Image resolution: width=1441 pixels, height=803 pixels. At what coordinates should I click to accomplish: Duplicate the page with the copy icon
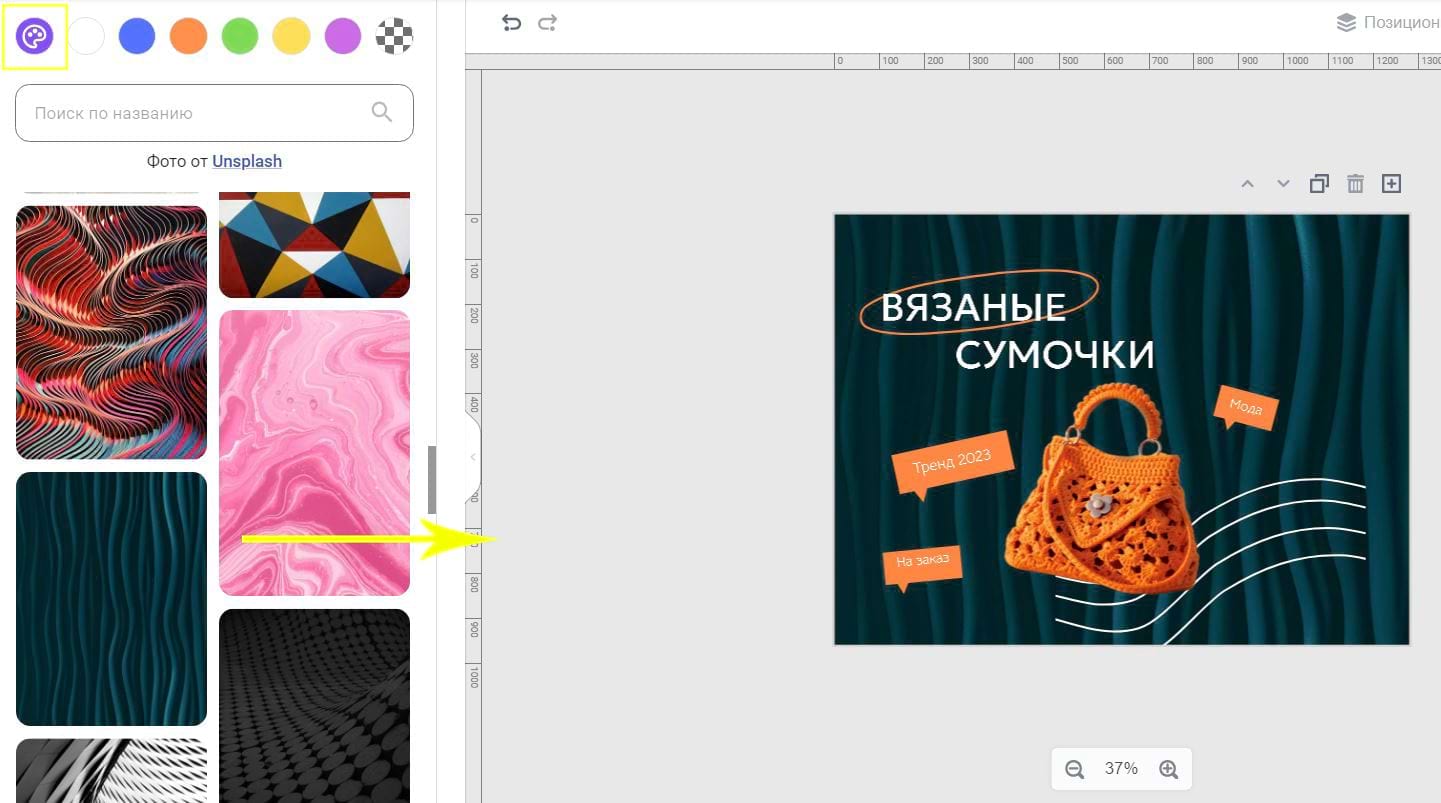[x=1319, y=184]
